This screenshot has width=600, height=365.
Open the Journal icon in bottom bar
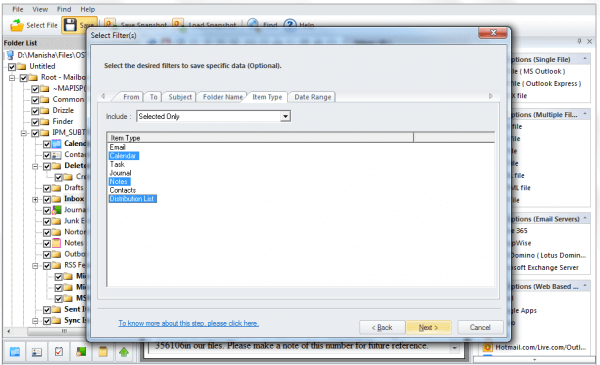point(81,352)
